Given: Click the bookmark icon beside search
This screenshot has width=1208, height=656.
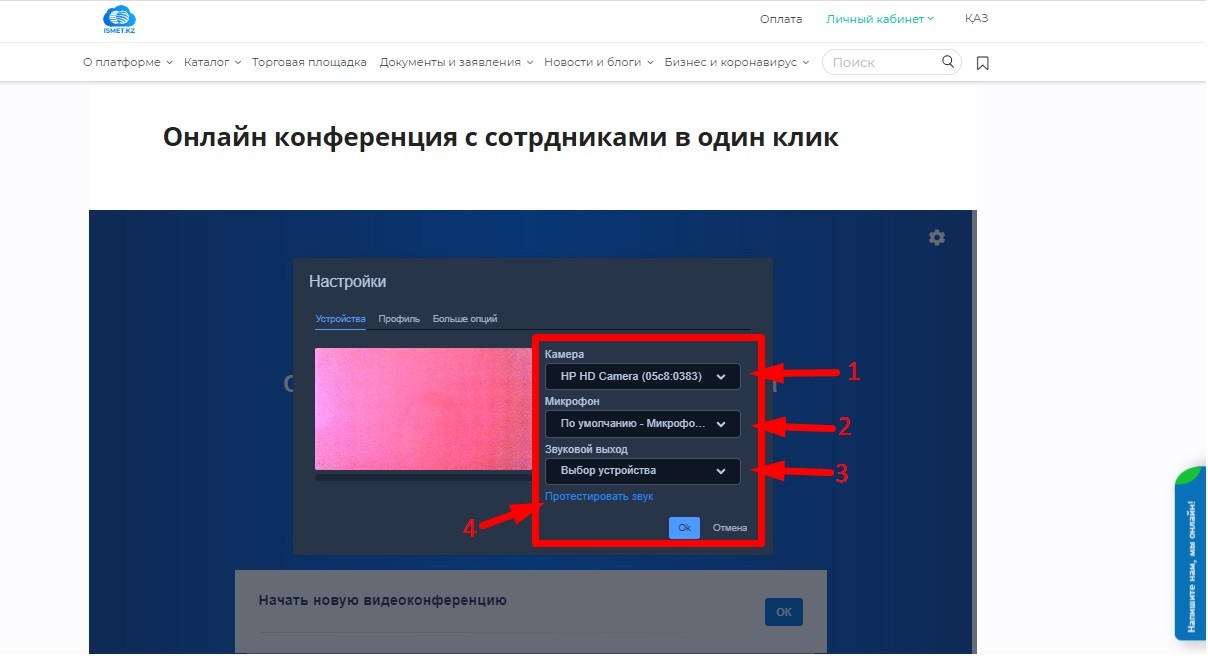Looking at the screenshot, I should [983, 63].
